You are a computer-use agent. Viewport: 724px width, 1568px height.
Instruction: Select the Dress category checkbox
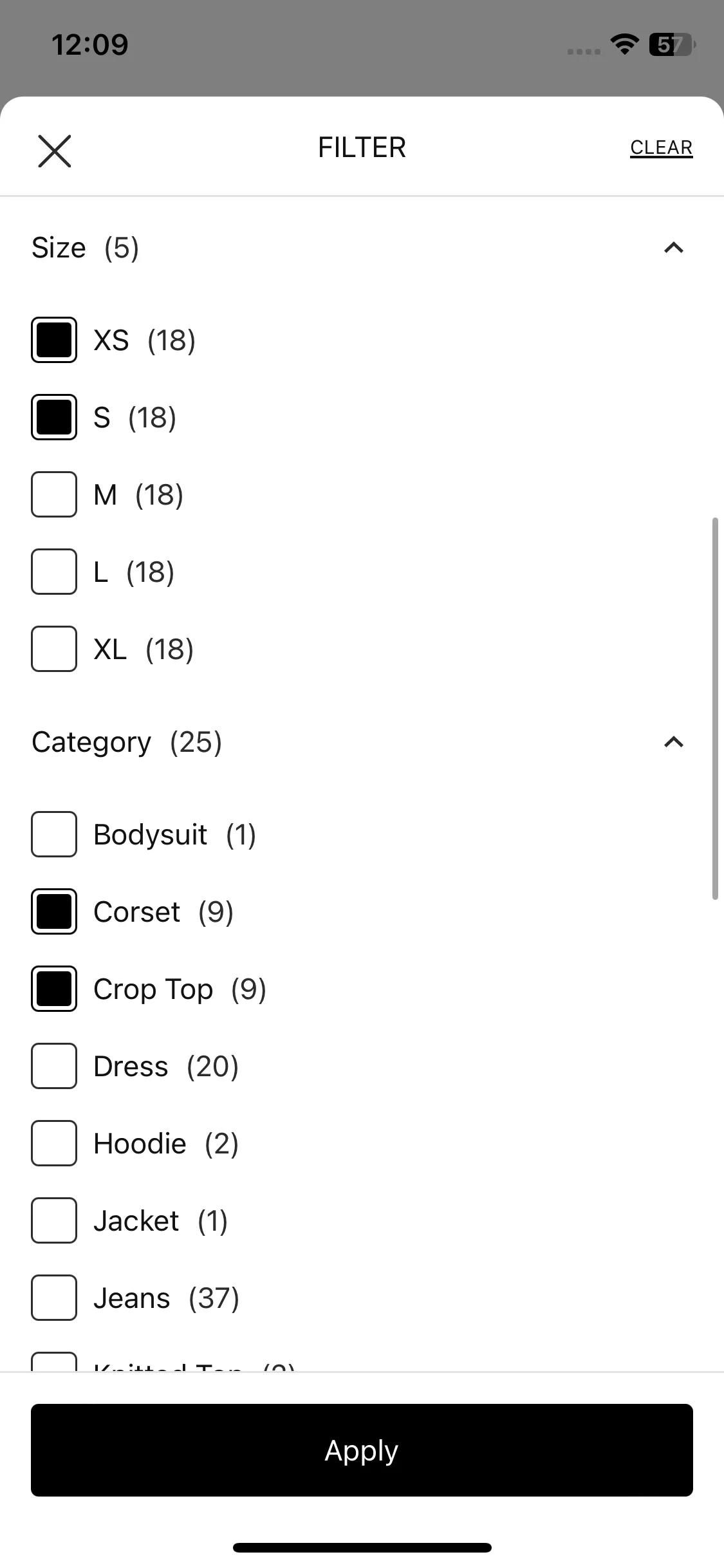54,1066
